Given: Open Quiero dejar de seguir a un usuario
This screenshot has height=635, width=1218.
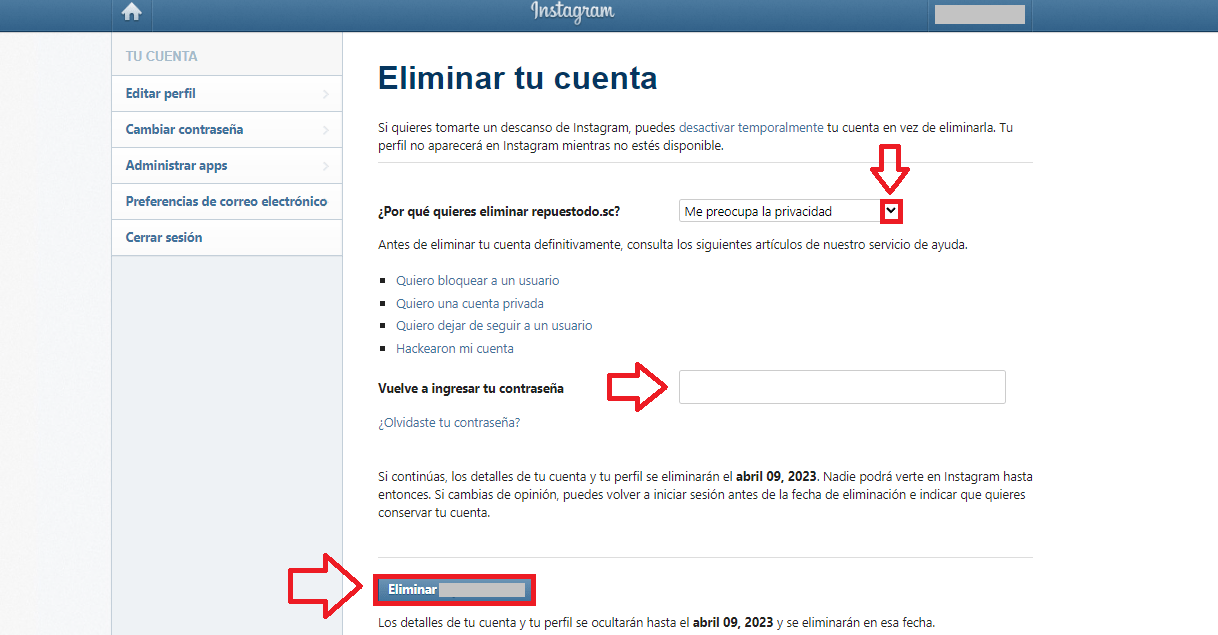Looking at the screenshot, I should pyautogui.click(x=494, y=326).
